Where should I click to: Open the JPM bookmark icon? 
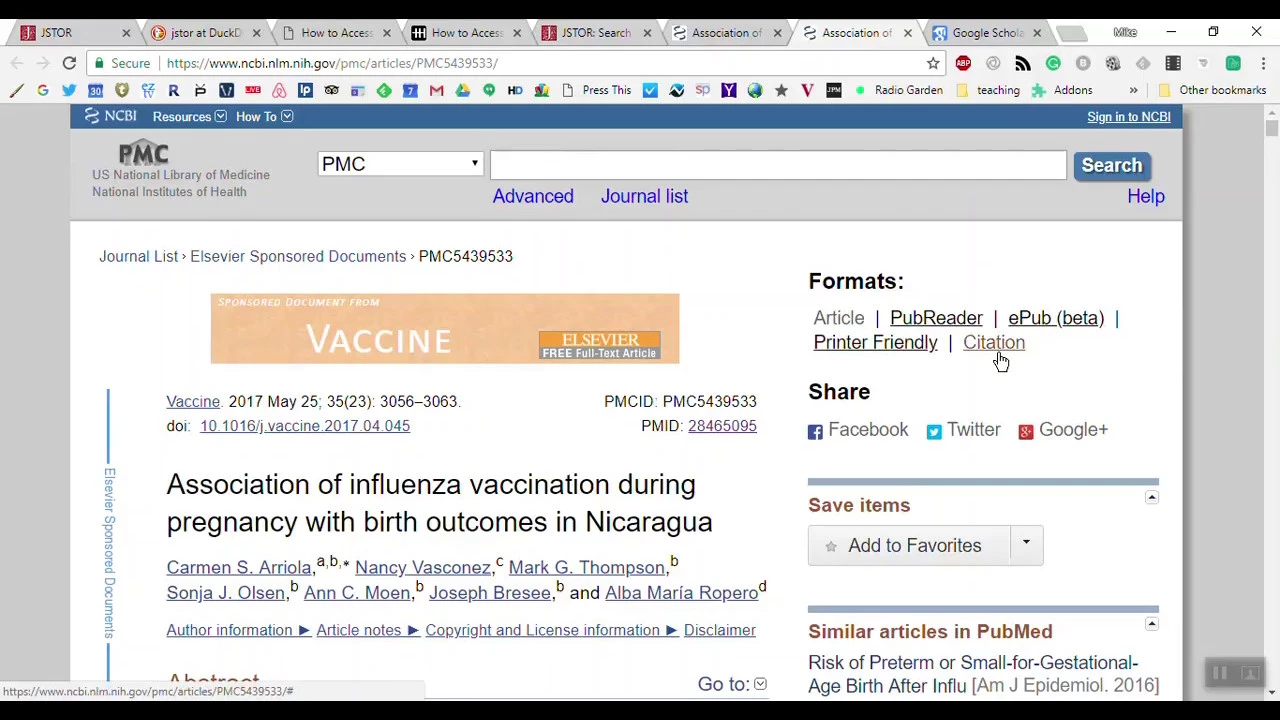pyautogui.click(x=834, y=90)
